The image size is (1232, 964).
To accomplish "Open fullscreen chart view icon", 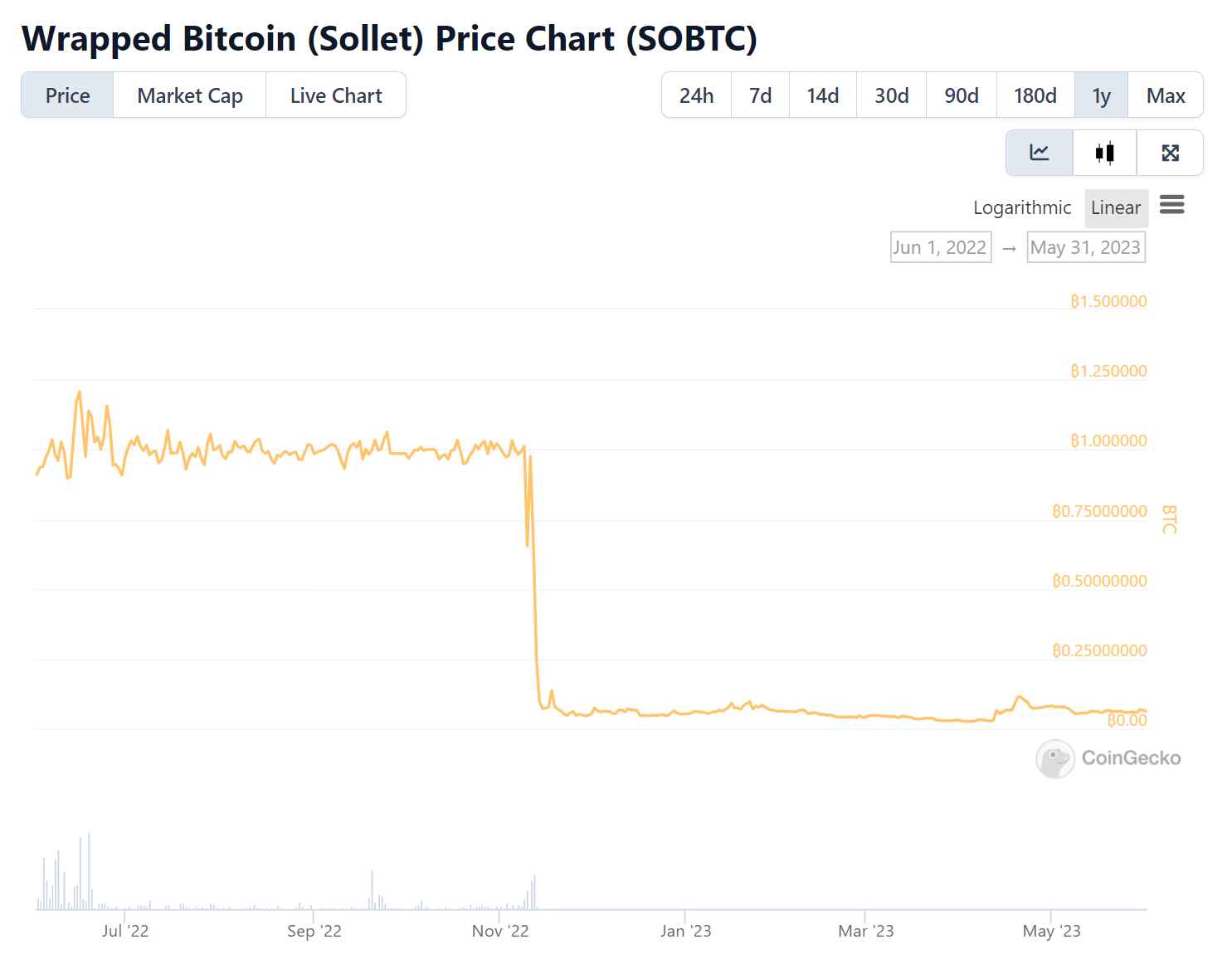I will click(x=1170, y=153).
